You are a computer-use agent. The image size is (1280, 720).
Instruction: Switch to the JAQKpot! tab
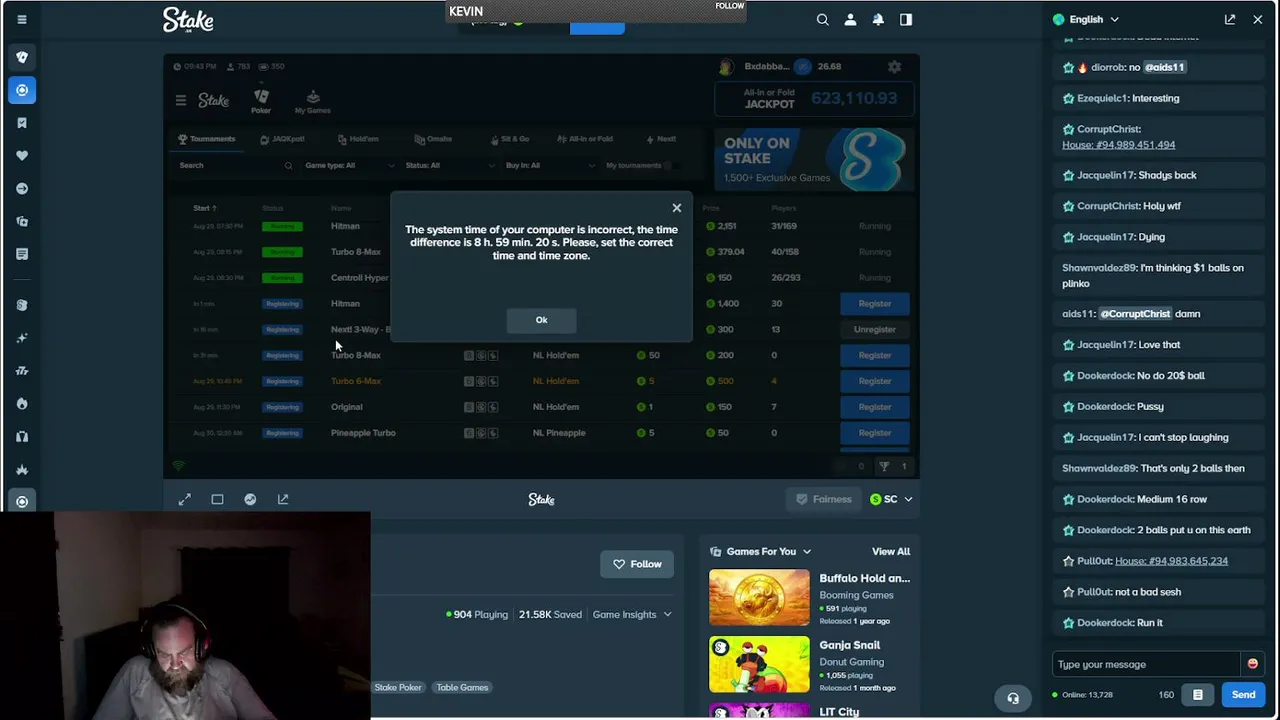click(x=282, y=139)
